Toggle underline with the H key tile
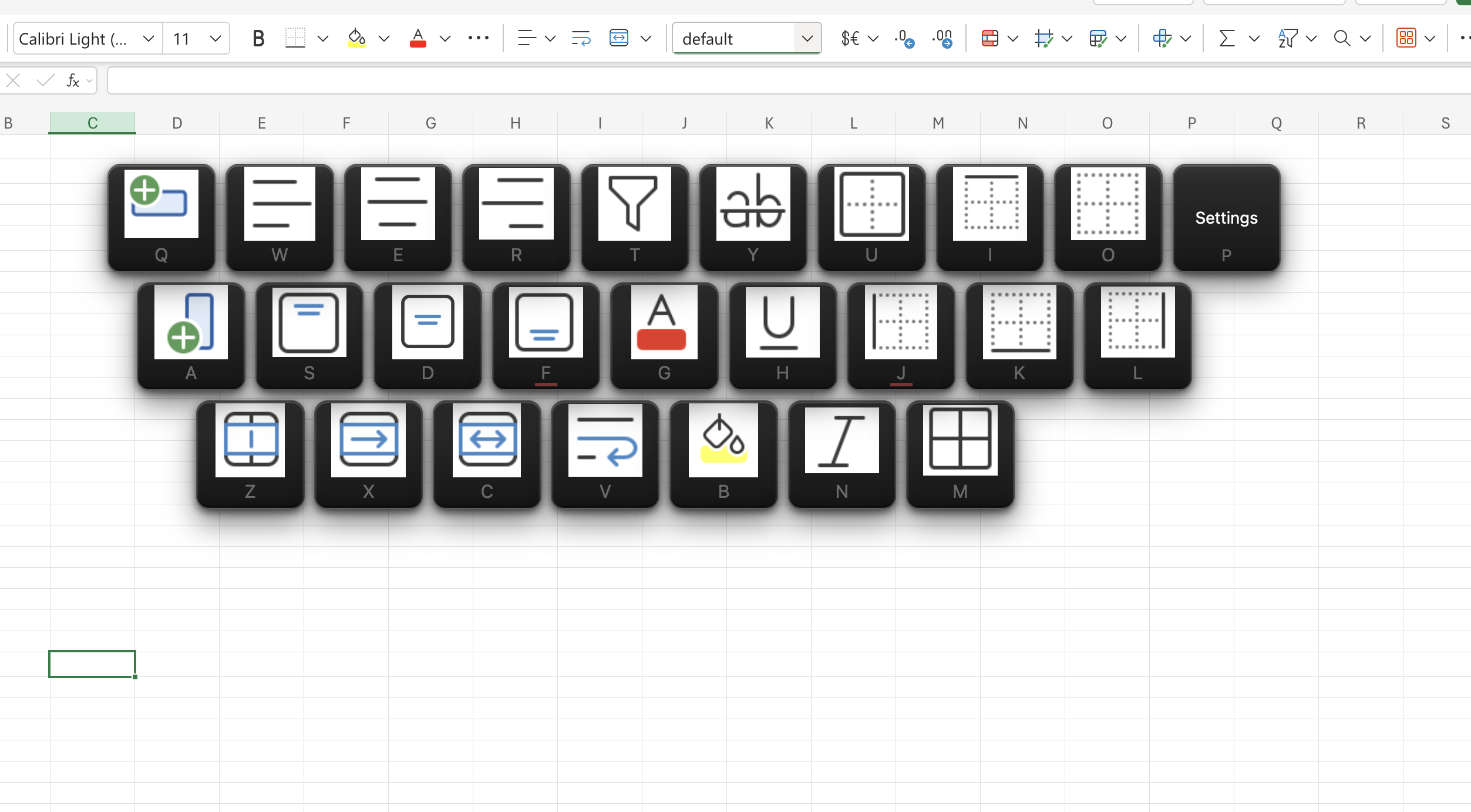 783,336
